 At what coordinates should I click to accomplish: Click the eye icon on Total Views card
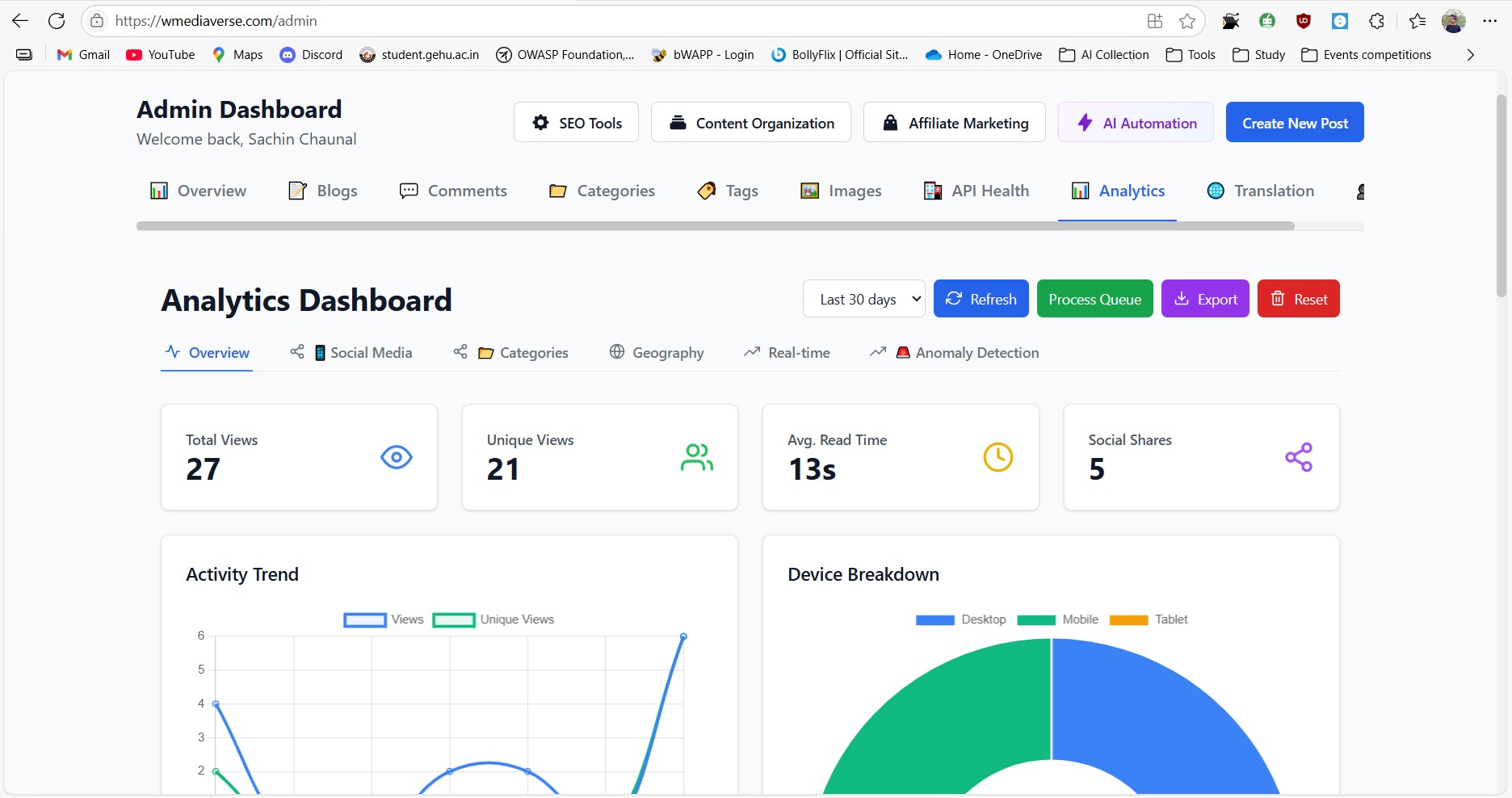point(396,458)
